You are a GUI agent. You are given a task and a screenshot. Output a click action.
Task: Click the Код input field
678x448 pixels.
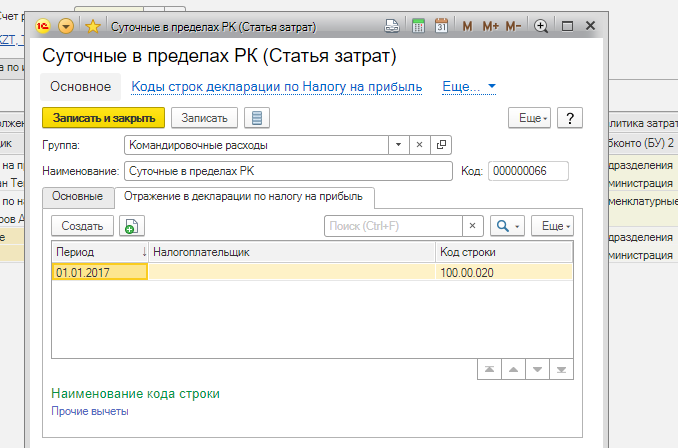[x=528, y=171]
